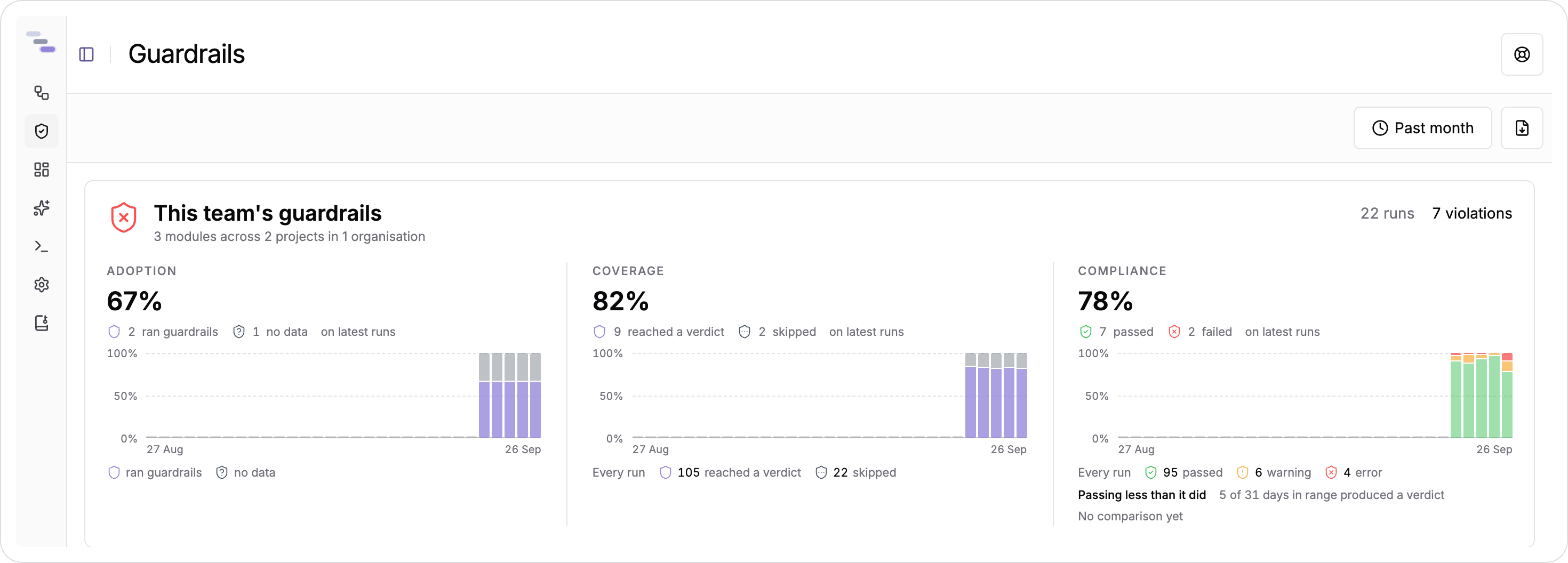
Task: Open the AI sparkles icon in sidebar
Action: [42, 207]
